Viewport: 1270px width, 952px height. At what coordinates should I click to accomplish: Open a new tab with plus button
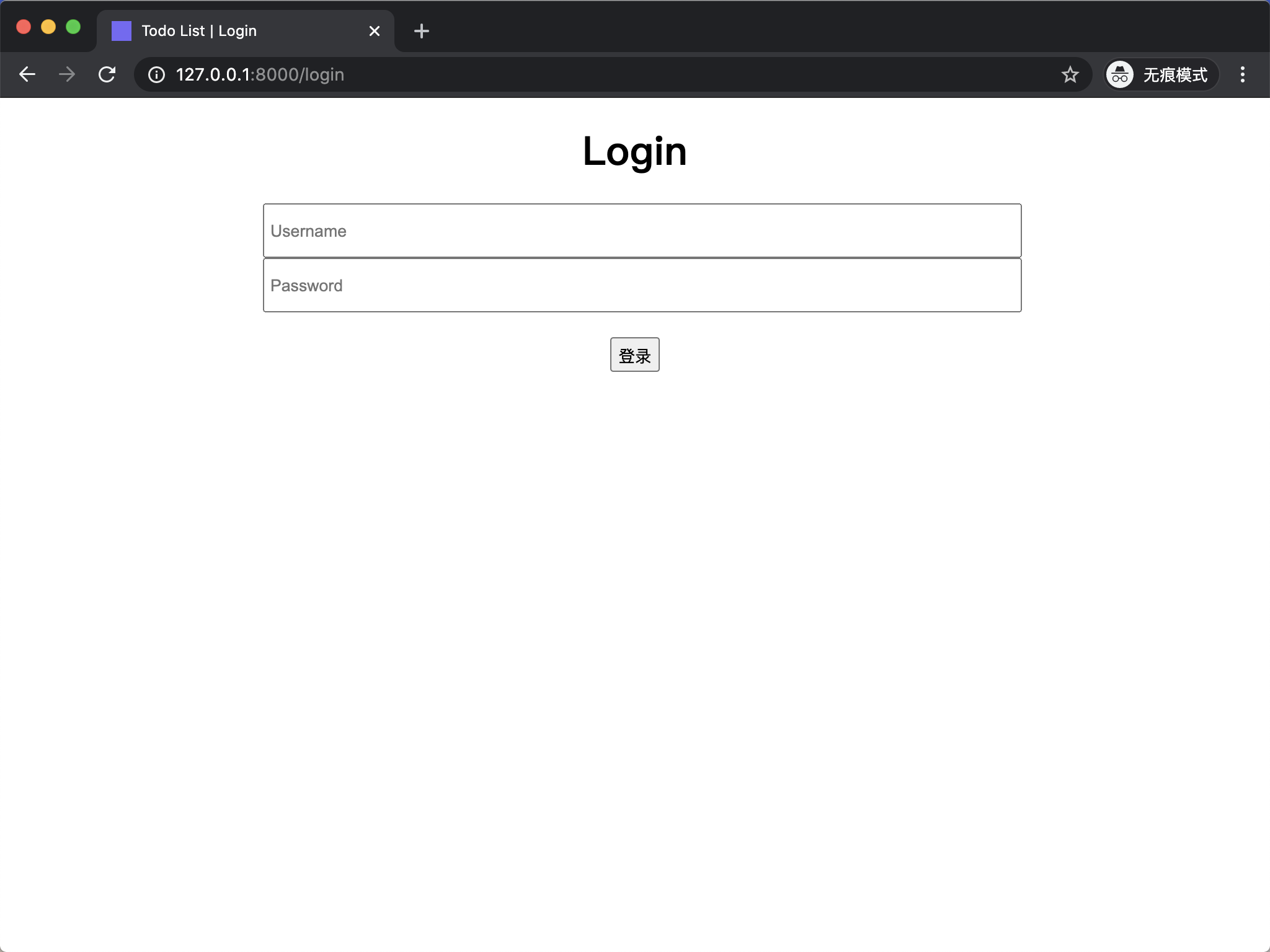coord(421,31)
